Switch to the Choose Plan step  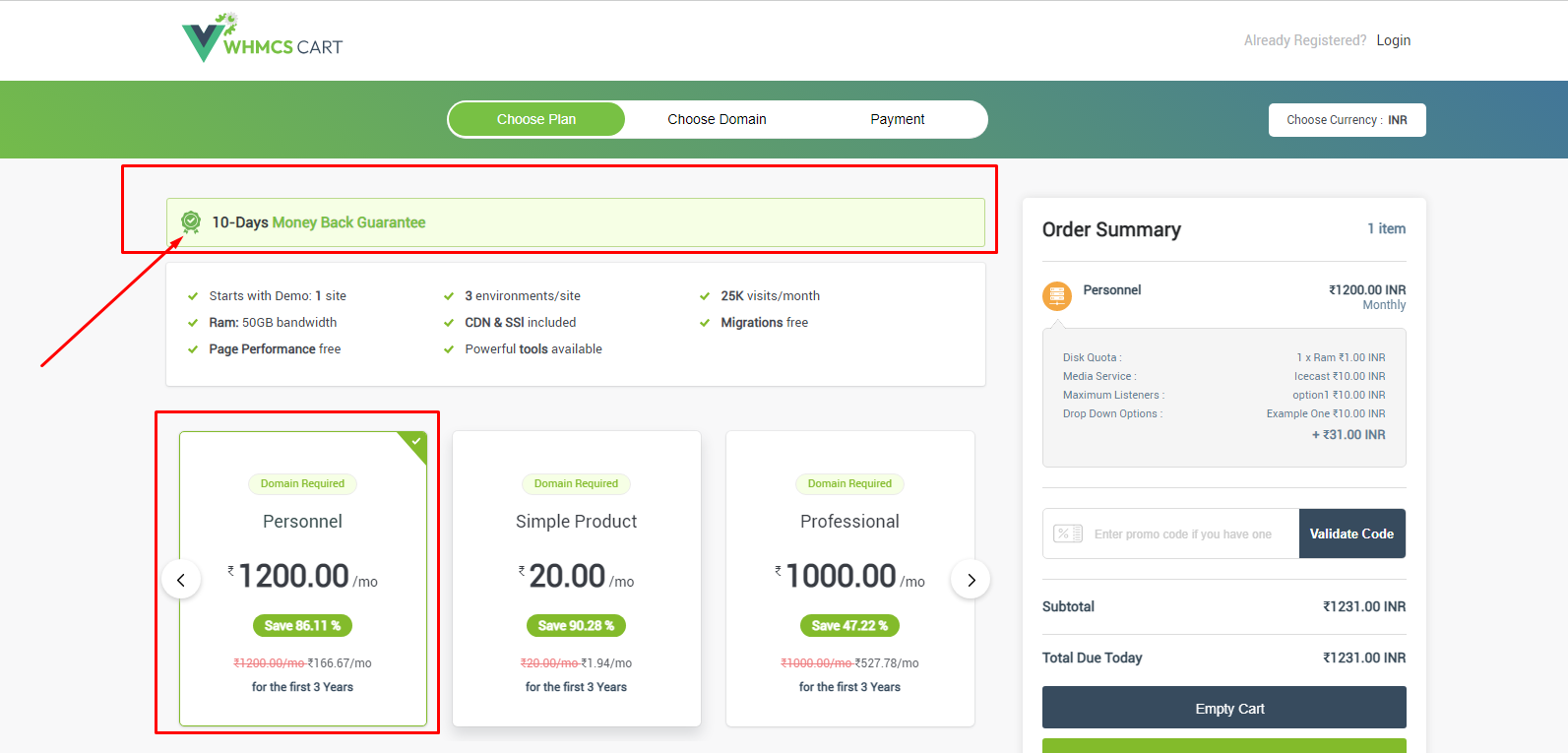coord(536,119)
